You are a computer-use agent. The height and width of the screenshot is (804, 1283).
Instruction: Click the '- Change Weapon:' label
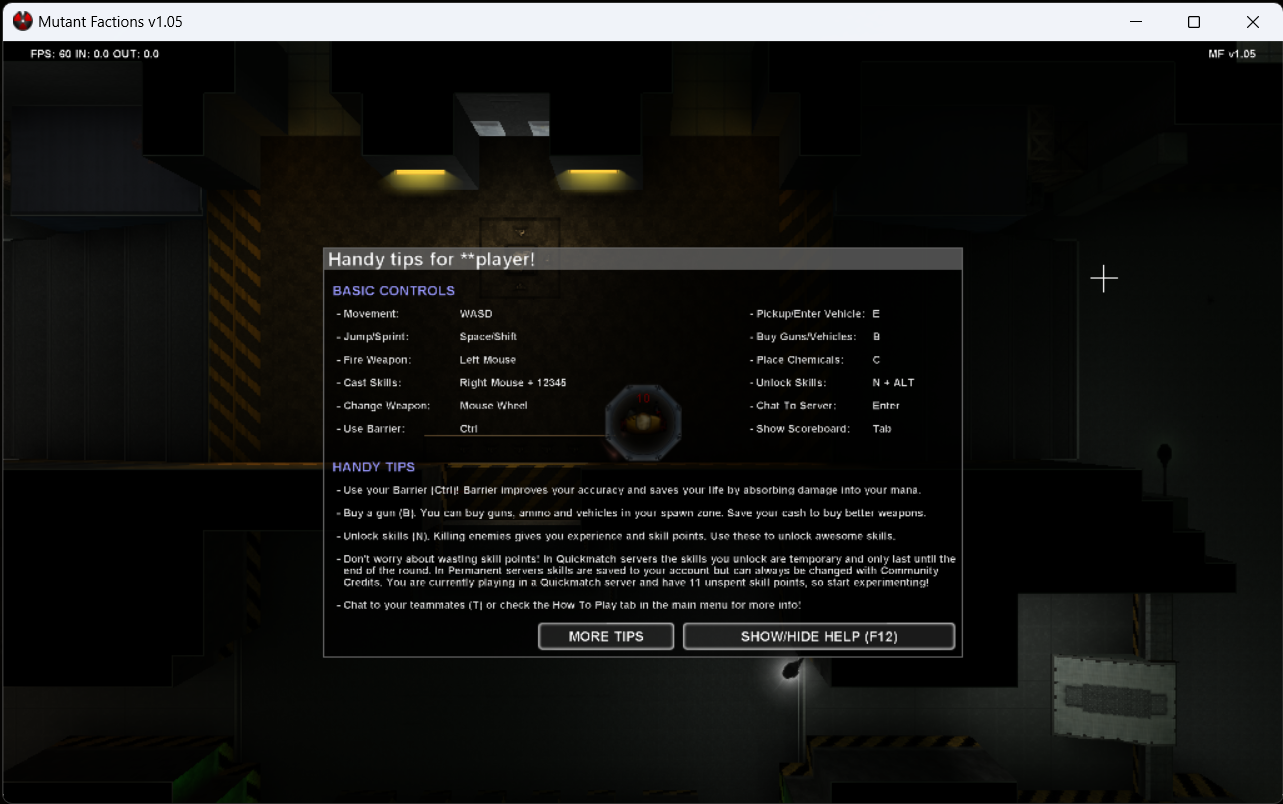tap(383, 406)
